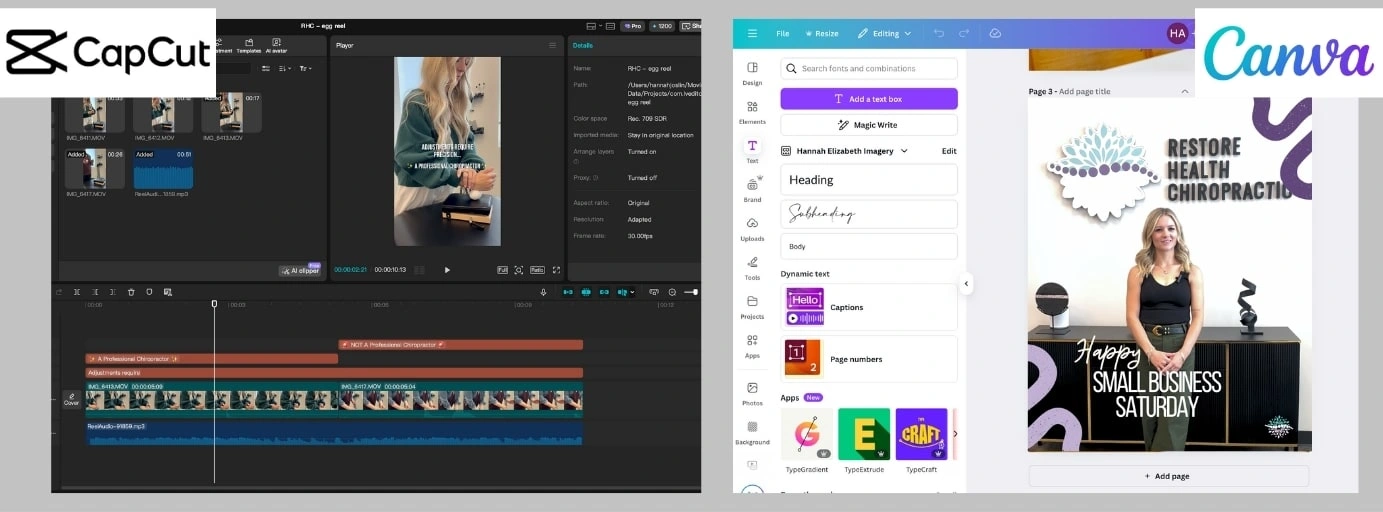Add Heading text style in Canva
This screenshot has height=512, width=1383.
click(869, 180)
